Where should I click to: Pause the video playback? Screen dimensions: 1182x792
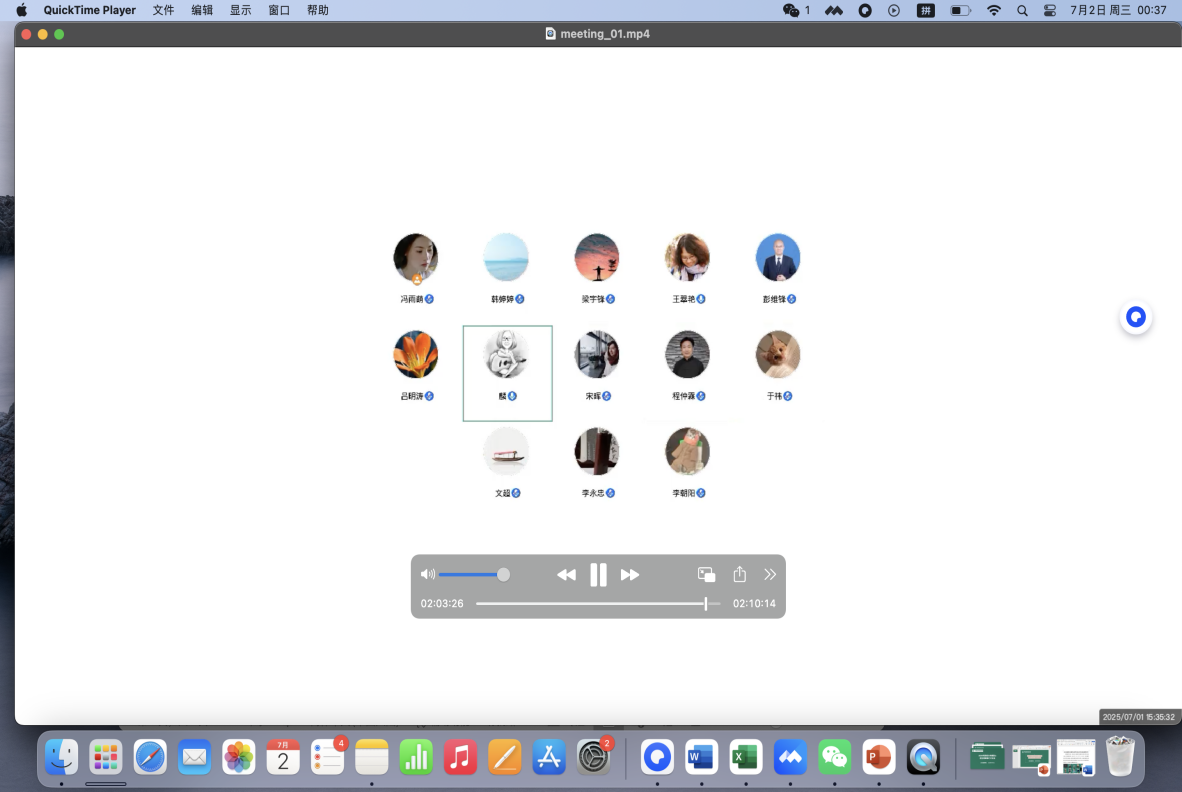(x=598, y=575)
